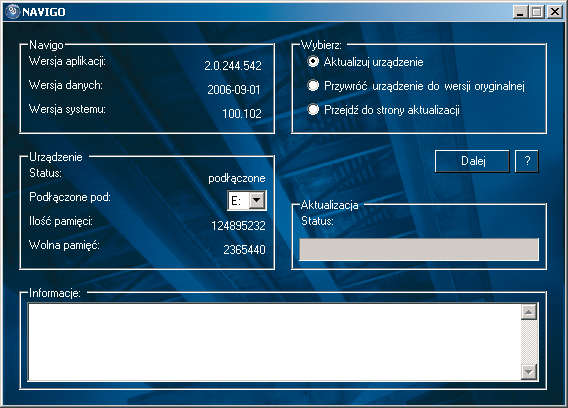The height and width of the screenshot is (408, 568).
Task: Click the Informacje scrollbar up arrow
Action: [529, 312]
